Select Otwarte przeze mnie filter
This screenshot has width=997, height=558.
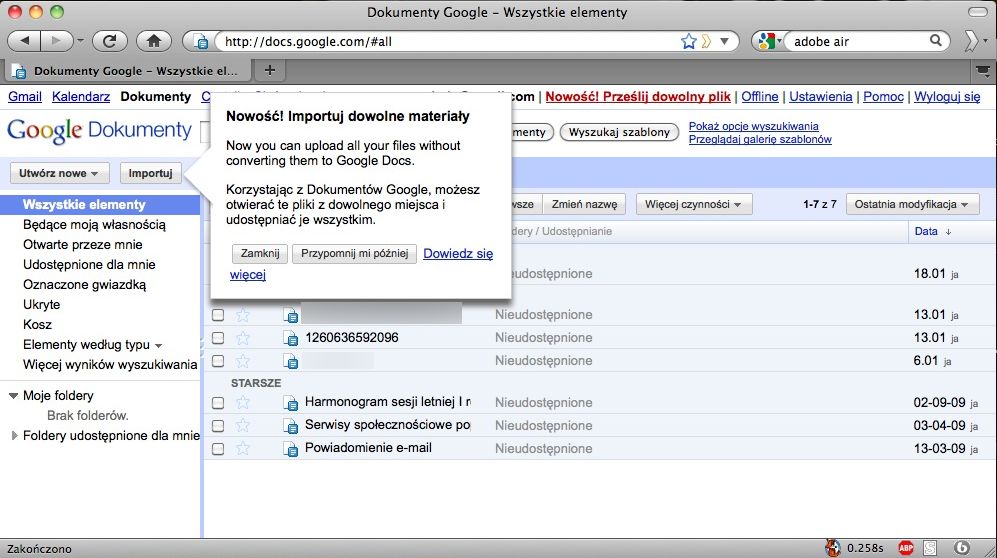(x=83, y=245)
